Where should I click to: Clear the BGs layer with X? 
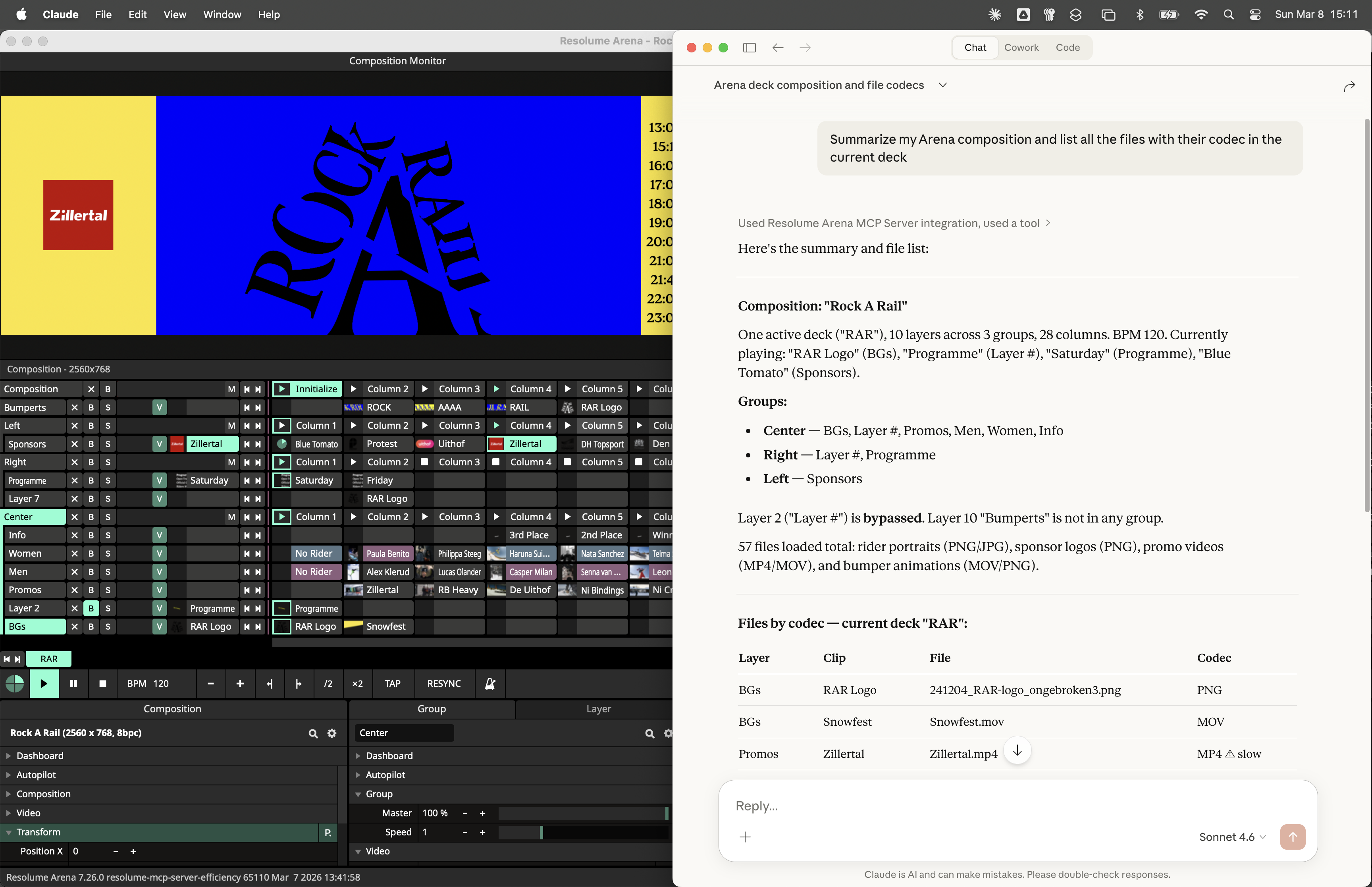click(x=74, y=627)
